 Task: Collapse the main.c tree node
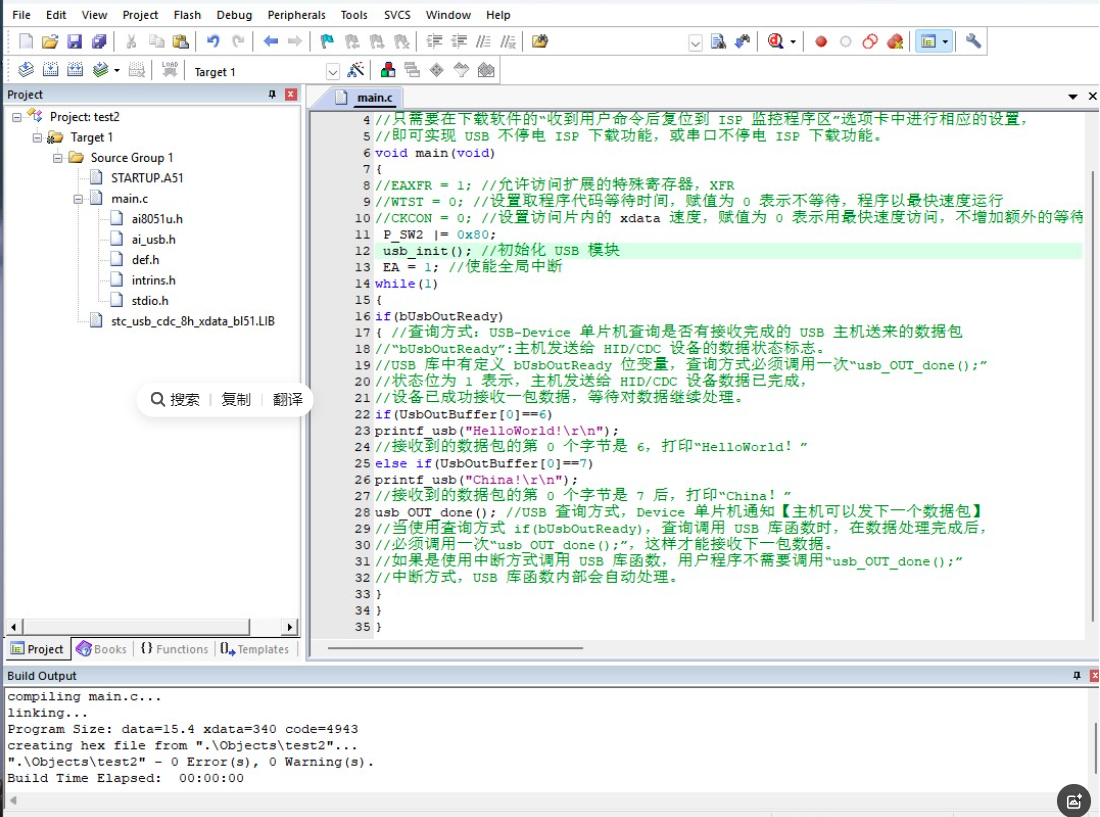(78, 199)
